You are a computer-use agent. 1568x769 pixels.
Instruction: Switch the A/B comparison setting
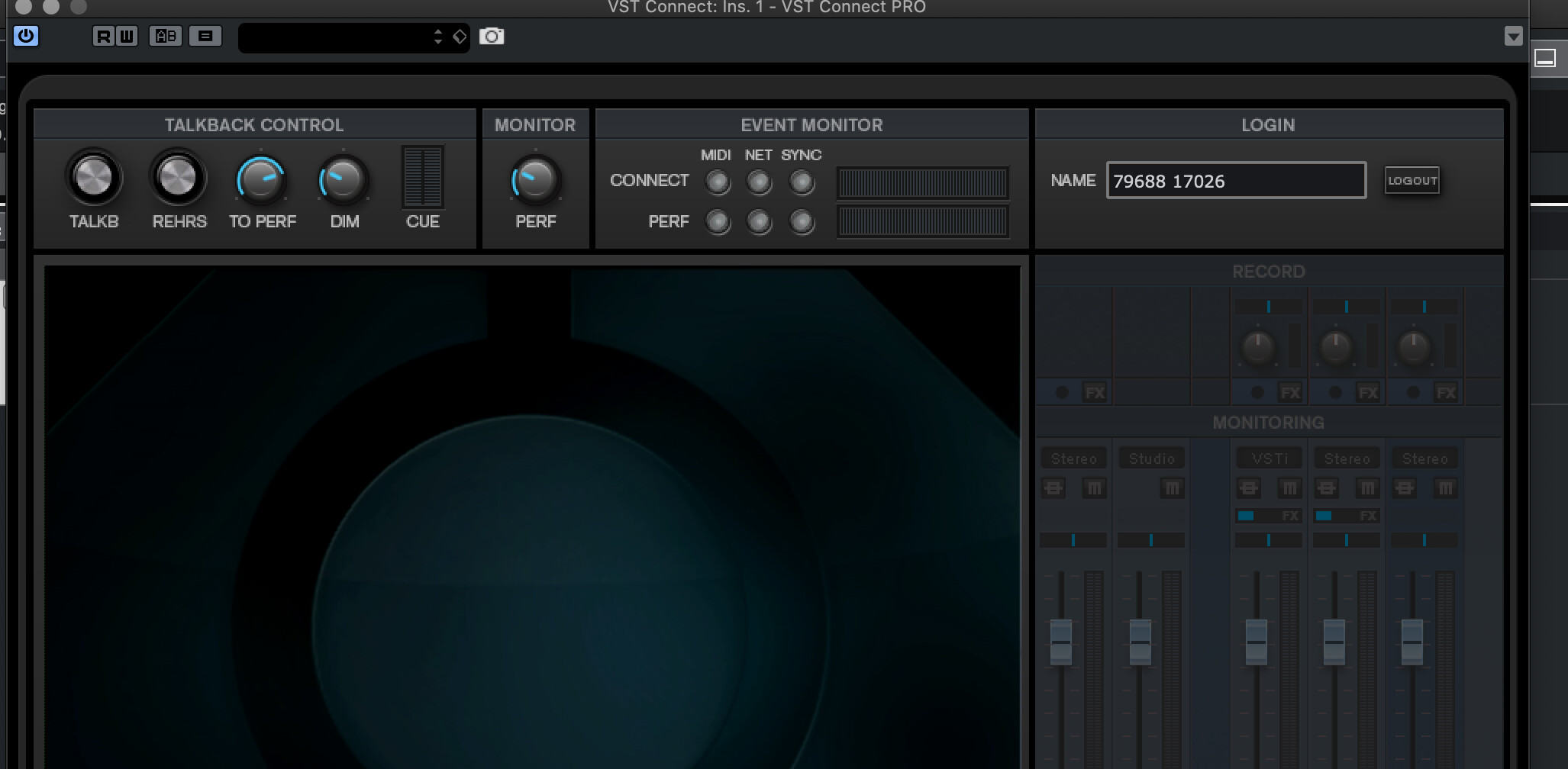166,36
